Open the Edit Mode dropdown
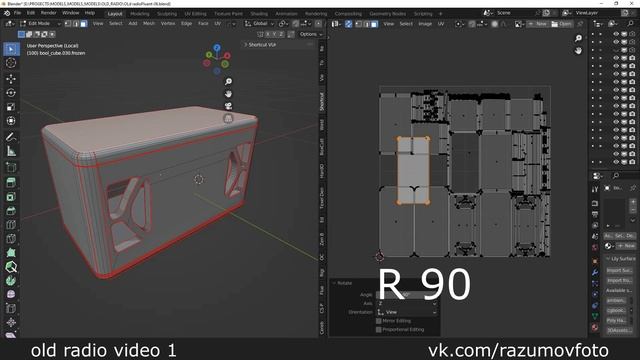Image resolution: width=640 pixels, height=360 pixels. (x=40, y=24)
